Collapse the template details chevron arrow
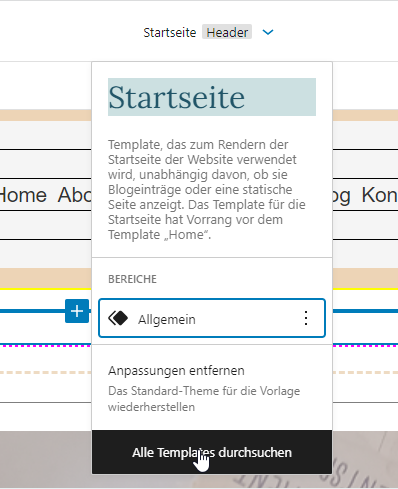Viewport: 398px width, 489px height. tap(268, 32)
